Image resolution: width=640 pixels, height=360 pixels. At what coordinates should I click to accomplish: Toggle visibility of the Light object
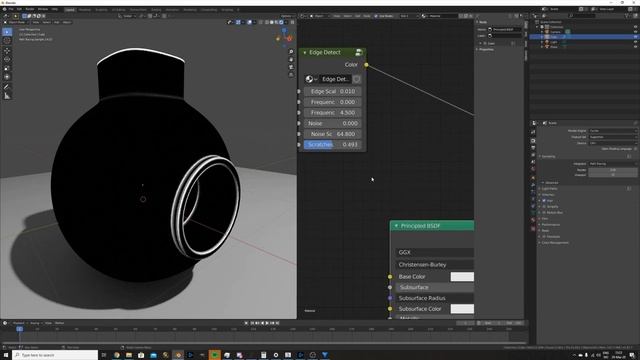point(635,42)
